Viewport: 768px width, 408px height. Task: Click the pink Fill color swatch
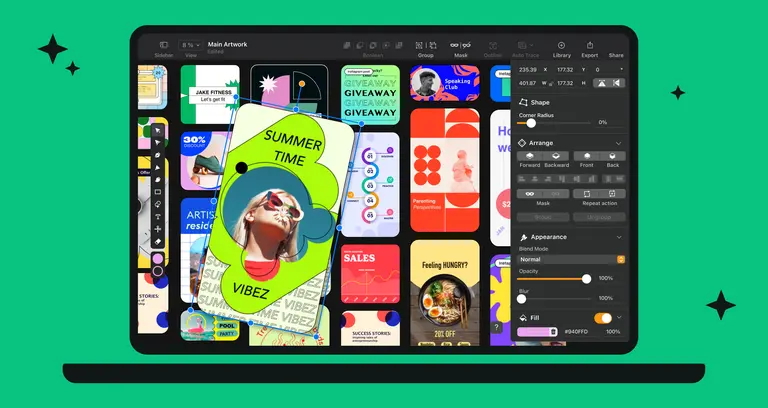click(534, 332)
